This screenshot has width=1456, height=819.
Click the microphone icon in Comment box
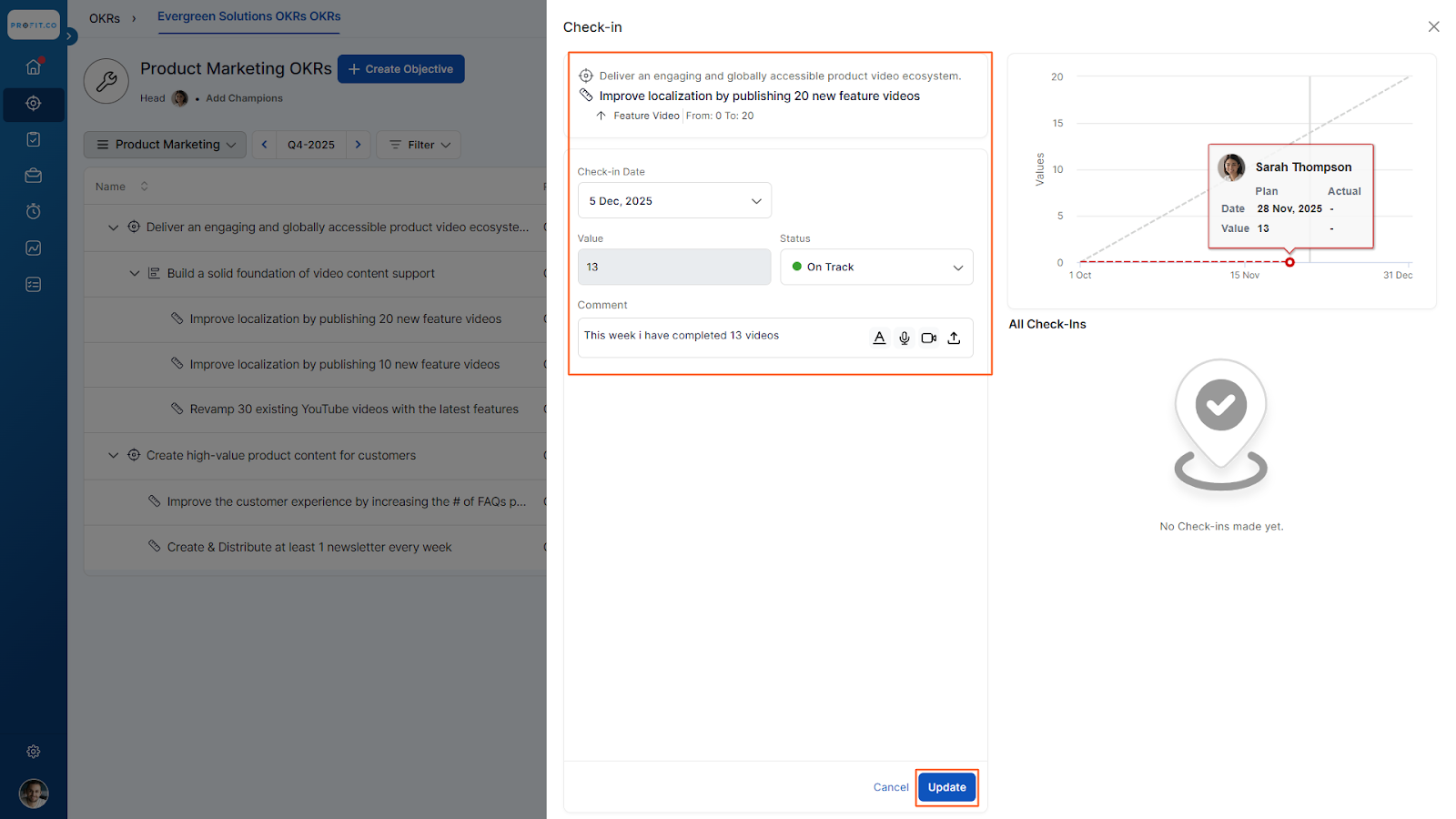click(905, 338)
